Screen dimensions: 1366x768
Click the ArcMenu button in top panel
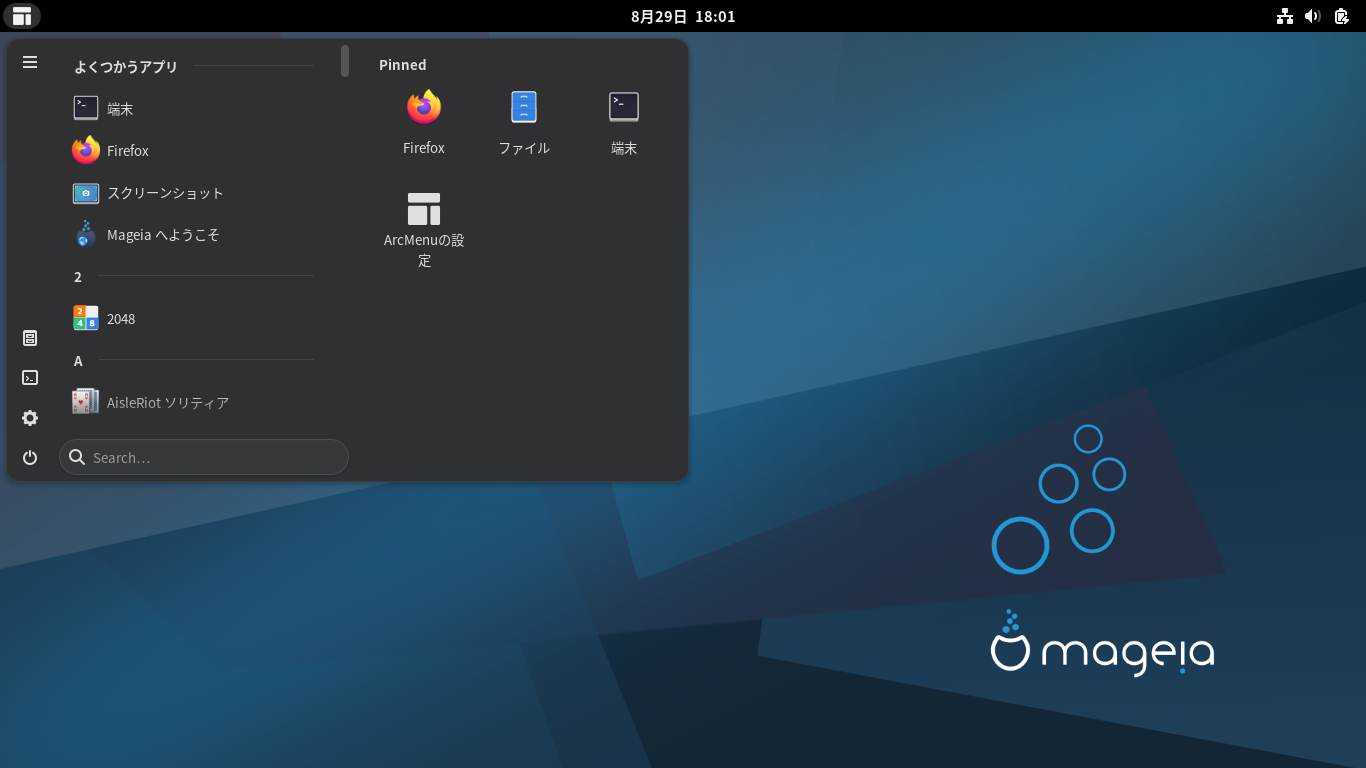[22, 16]
